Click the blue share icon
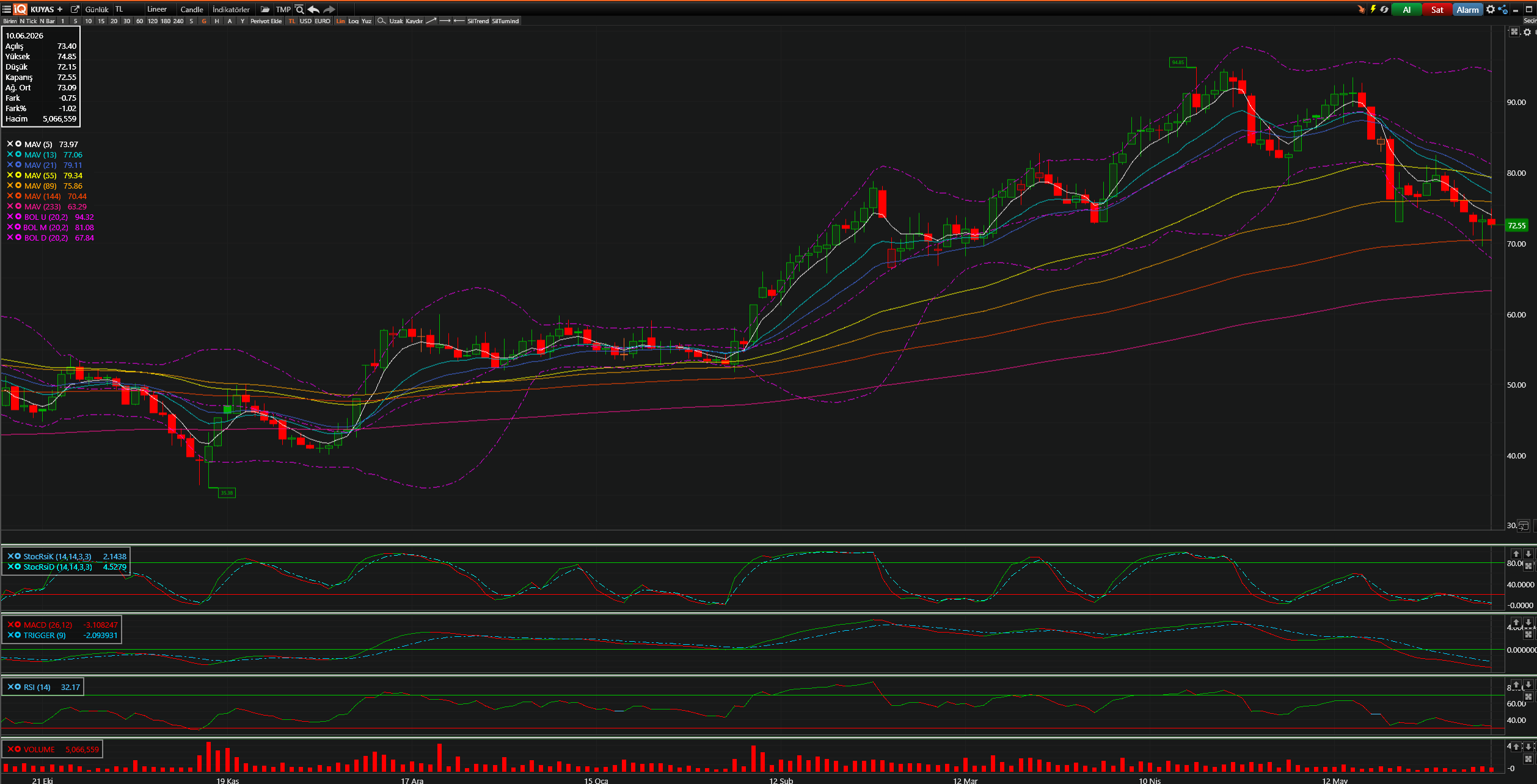Viewport: 1537px width, 784px height. coord(1503,9)
